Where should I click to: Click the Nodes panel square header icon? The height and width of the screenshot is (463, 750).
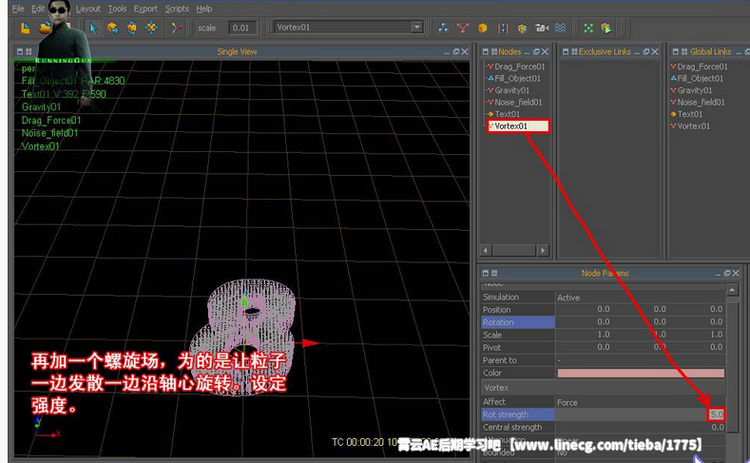[485, 52]
